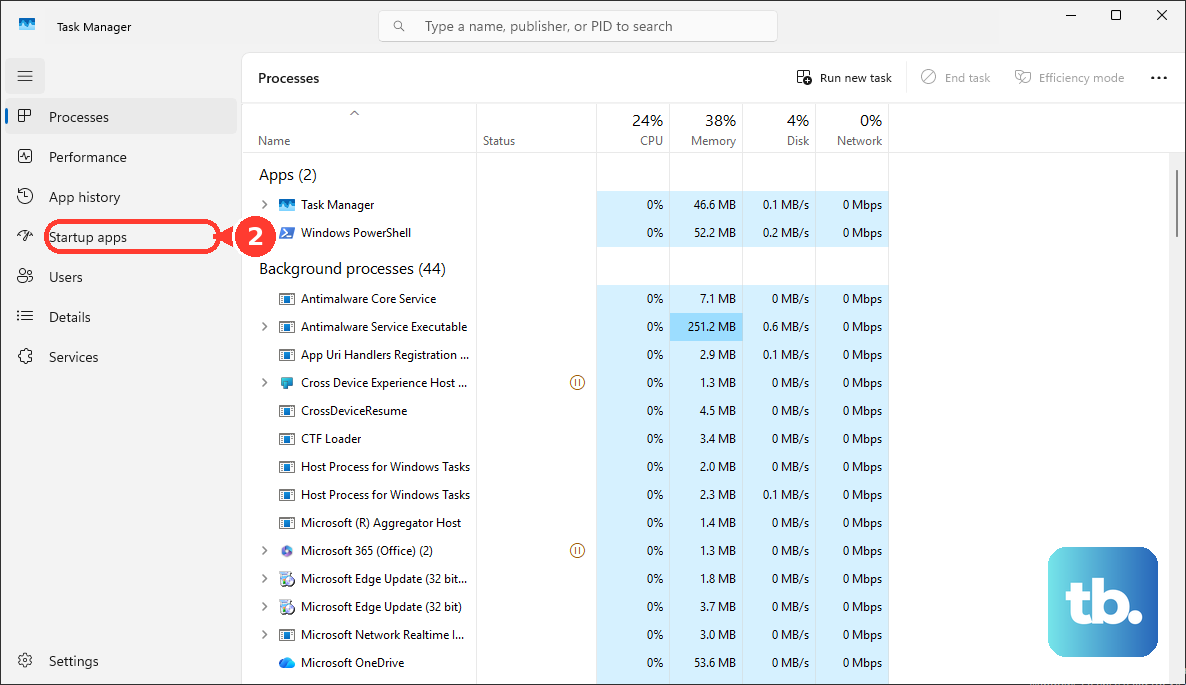Expand the Task Manager app row
This screenshot has width=1186, height=685.
click(264, 205)
